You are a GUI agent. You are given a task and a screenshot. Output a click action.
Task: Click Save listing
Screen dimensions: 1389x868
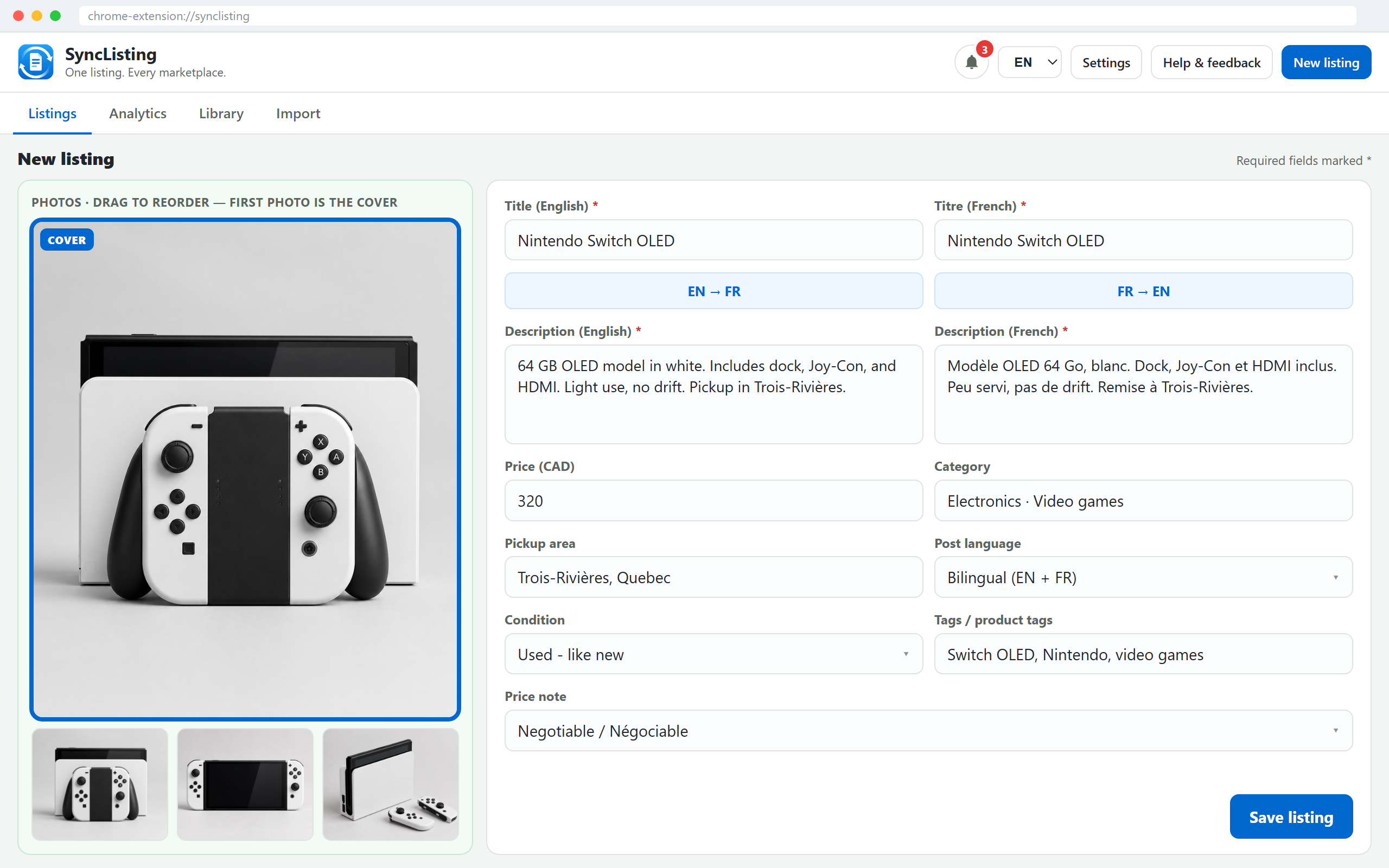coord(1291,816)
